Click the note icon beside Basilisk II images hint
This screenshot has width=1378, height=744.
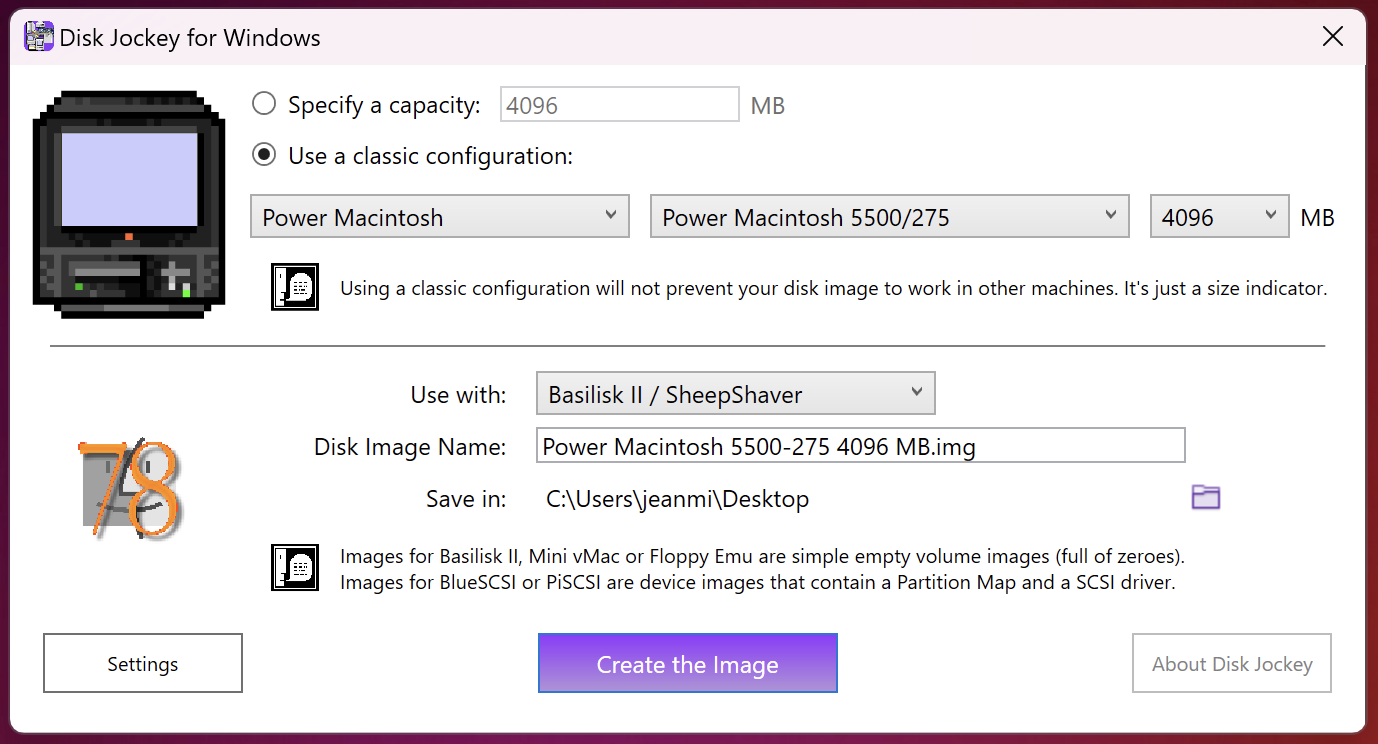[294, 567]
